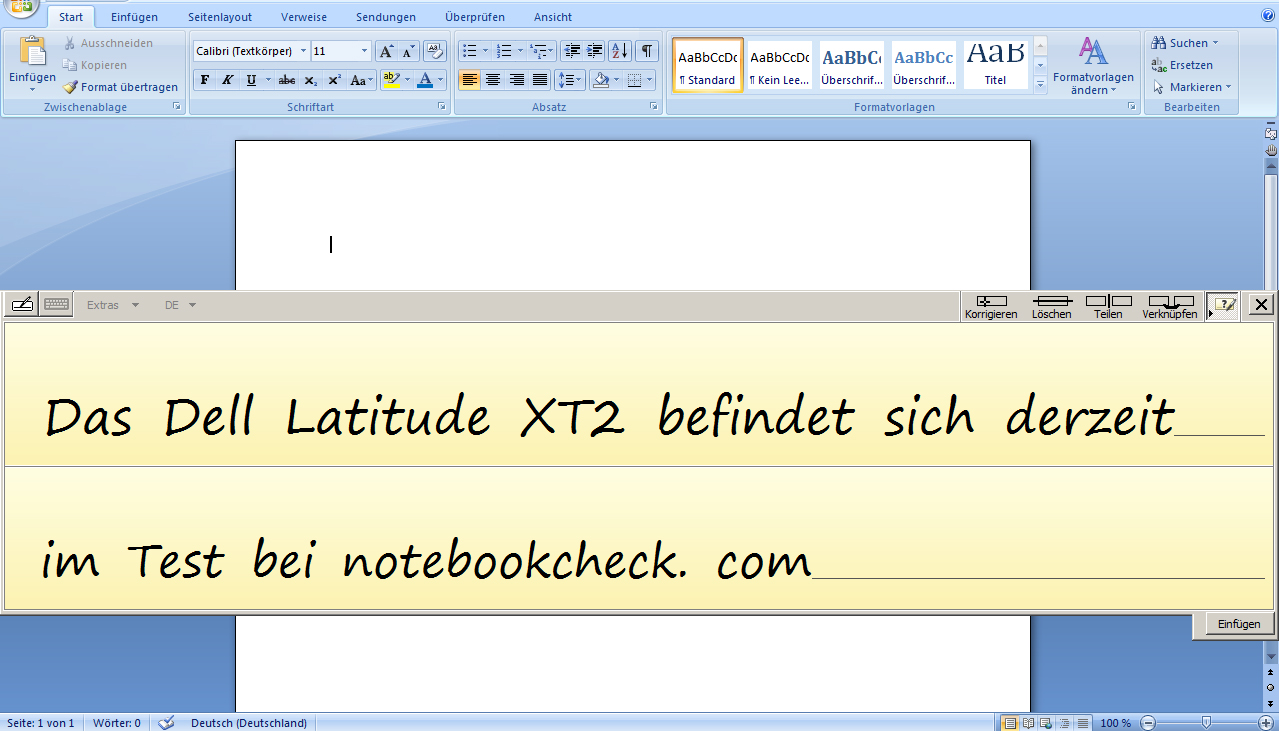Switch to the Überprüfen tab
This screenshot has width=1279, height=731.
click(x=475, y=17)
